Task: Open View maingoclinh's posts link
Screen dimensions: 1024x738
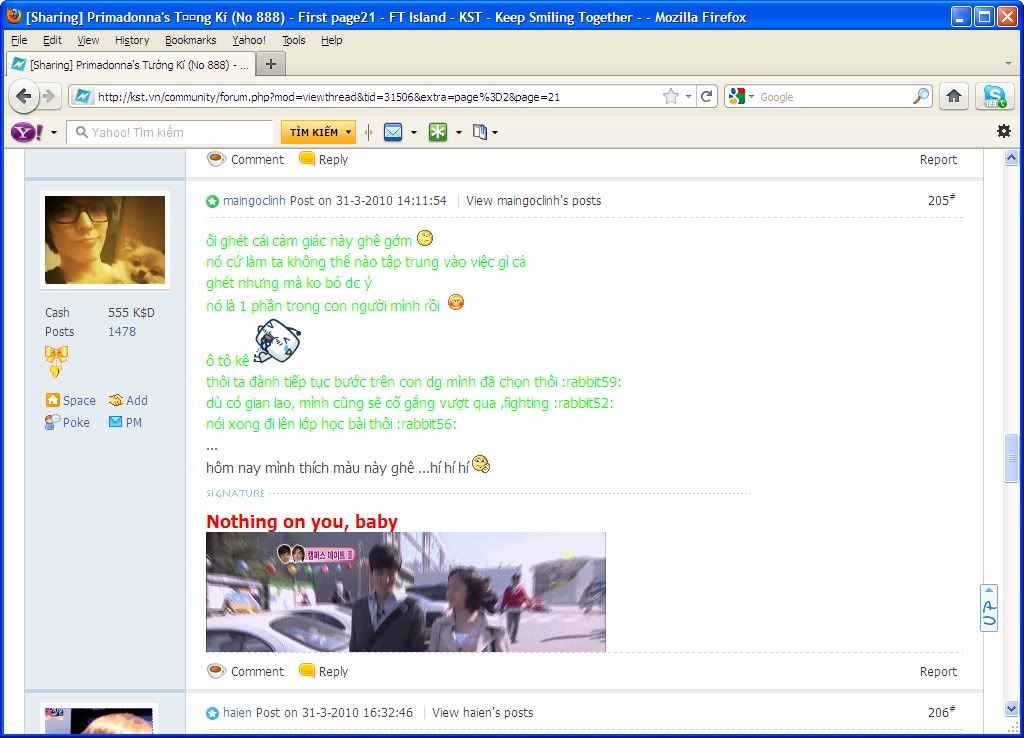Action: 534,201
